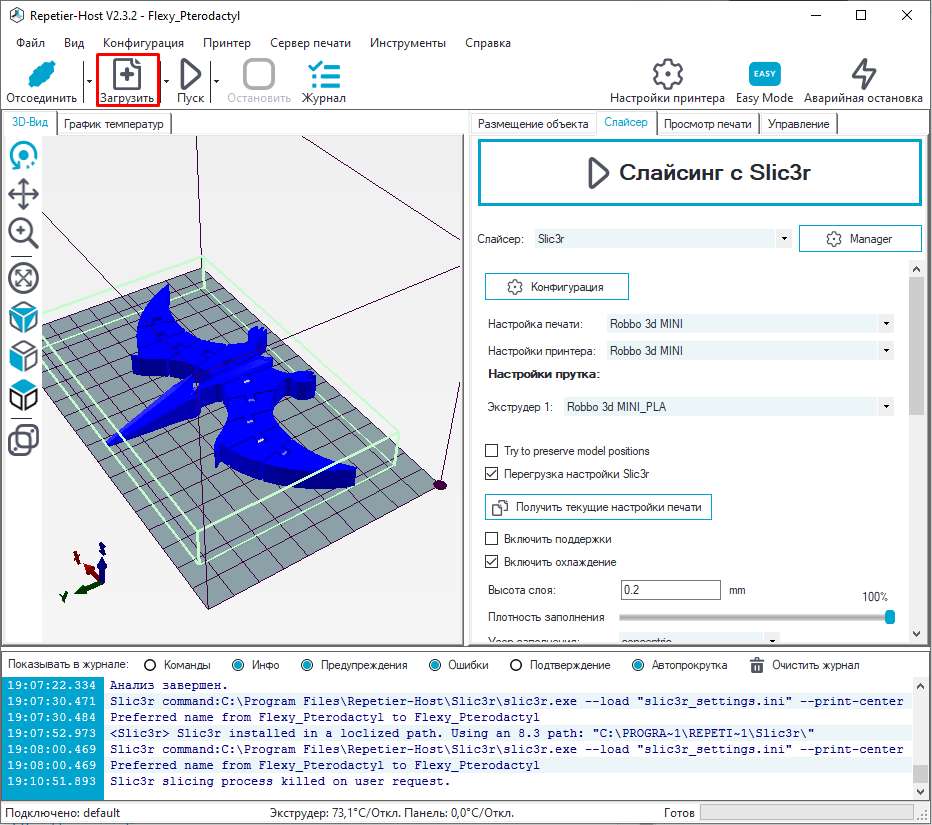This screenshot has width=932, height=825.
Task: Select the Команды log filter
Action: 150,665
